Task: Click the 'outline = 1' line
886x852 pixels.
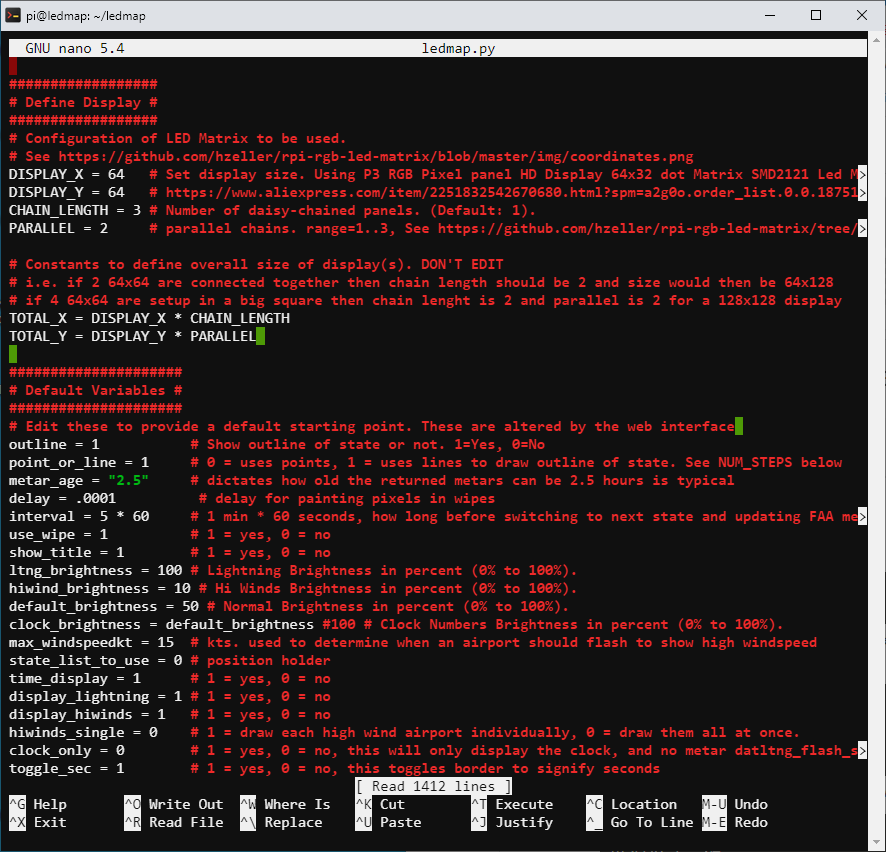Action: click(54, 445)
